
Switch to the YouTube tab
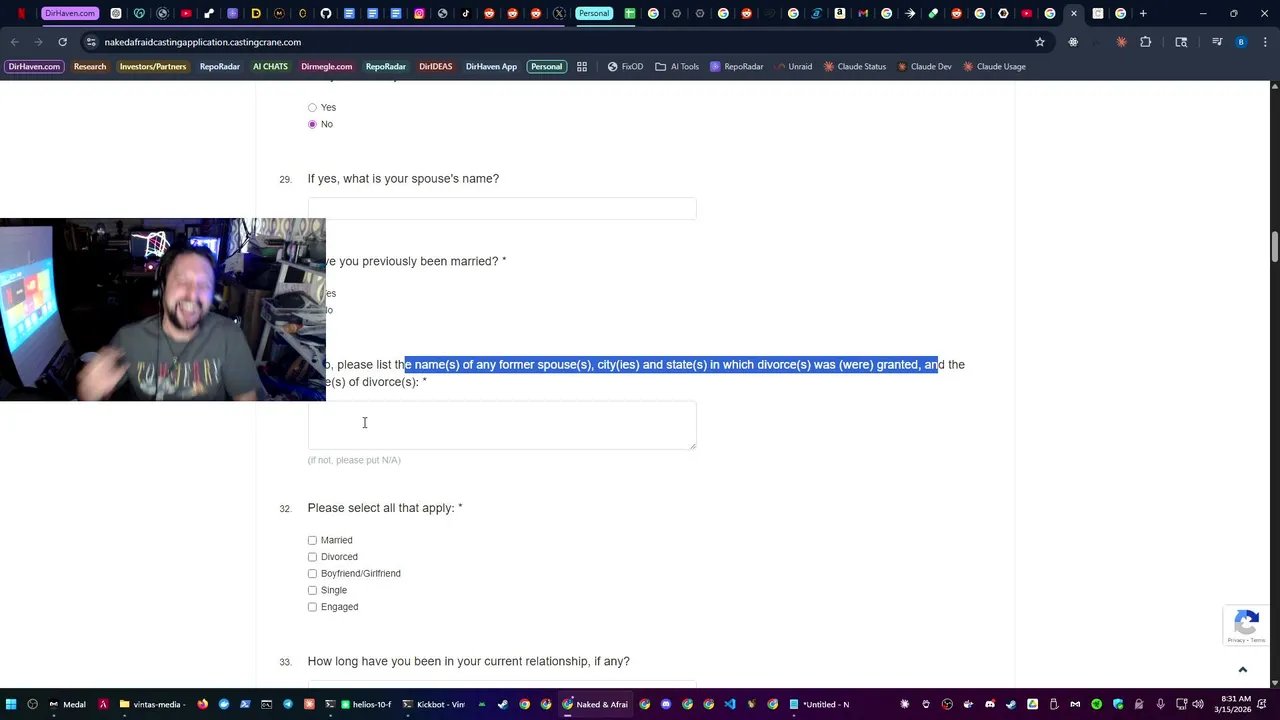(x=186, y=14)
